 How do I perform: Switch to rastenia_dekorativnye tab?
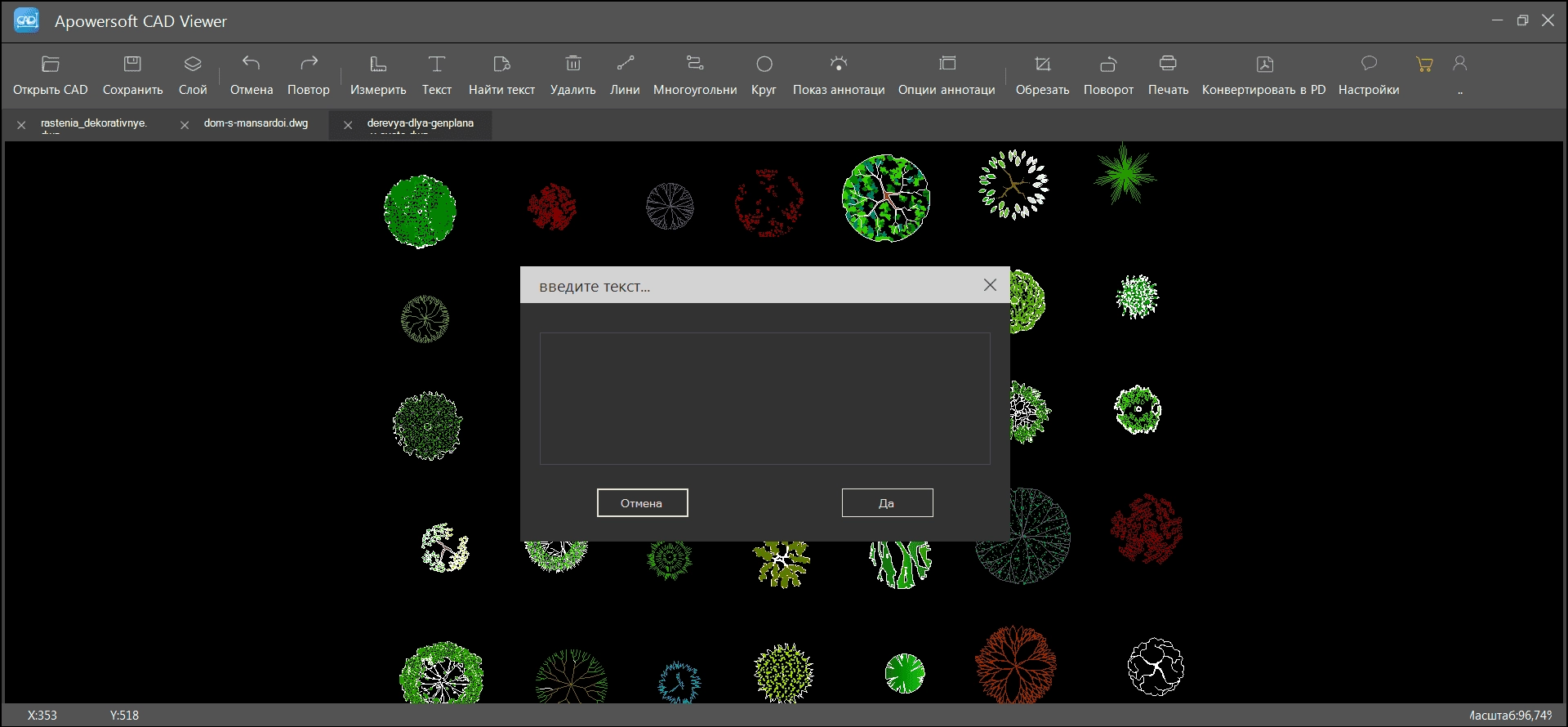pos(94,123)
